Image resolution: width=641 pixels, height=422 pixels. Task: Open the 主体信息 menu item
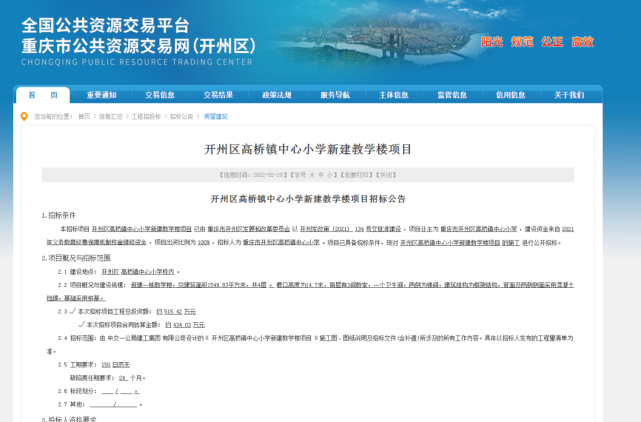tap(394, 95)
